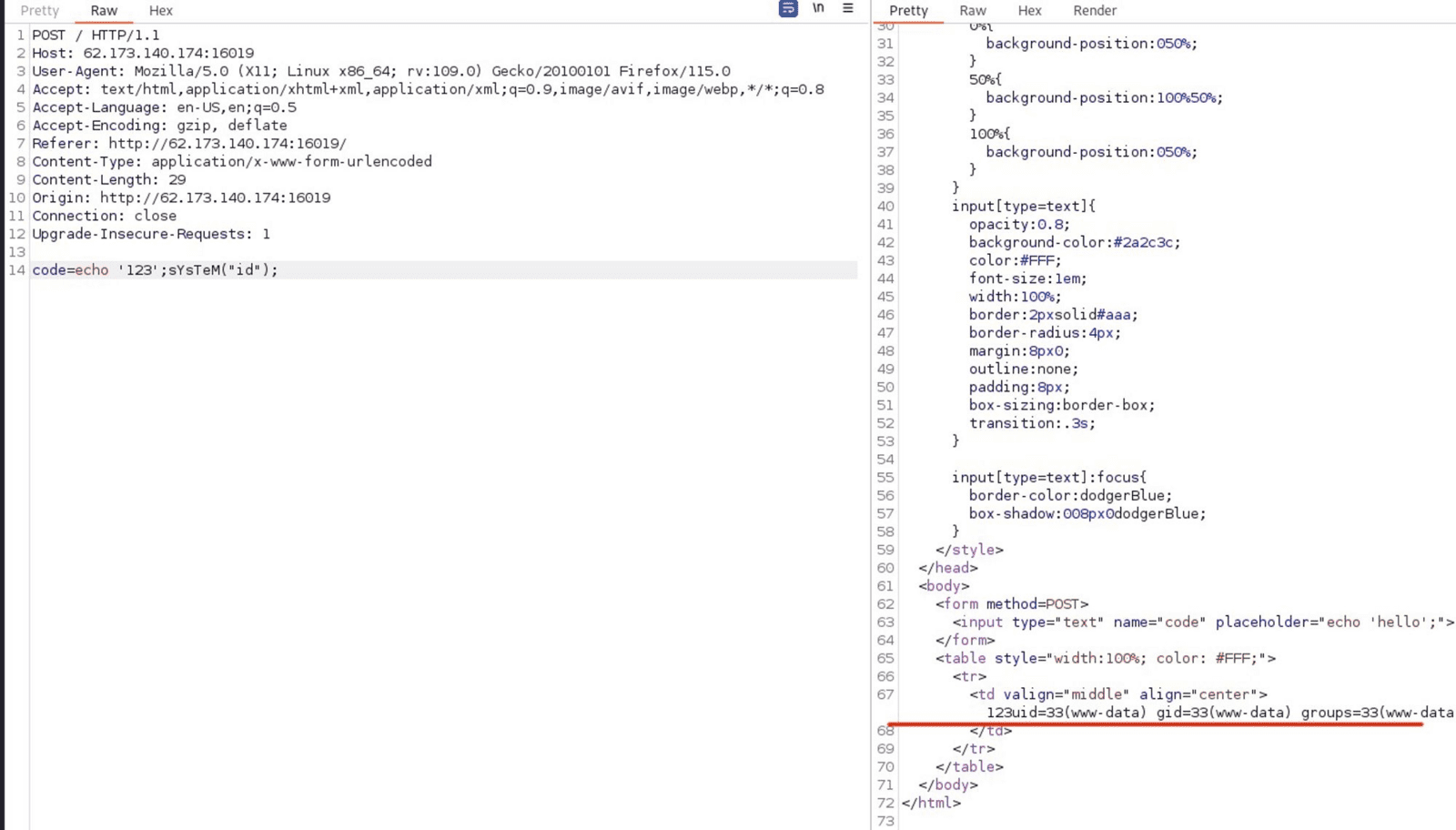Click the '</style>' closing tag line
The width and height of the screenshot is (1456, 830).
point(969,551)
